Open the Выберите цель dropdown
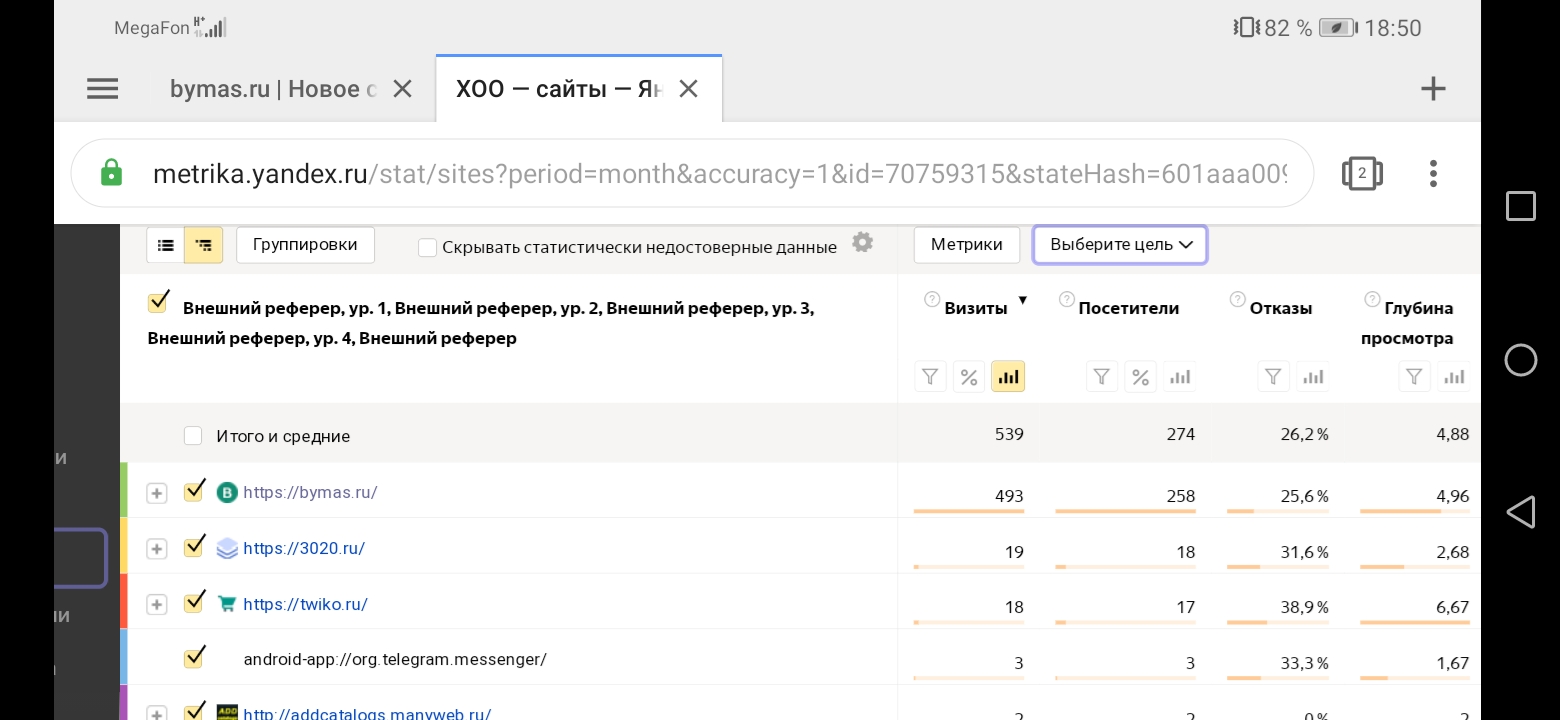The width and height of the screenshot is (1560, 720). (x=1120, y=245)
